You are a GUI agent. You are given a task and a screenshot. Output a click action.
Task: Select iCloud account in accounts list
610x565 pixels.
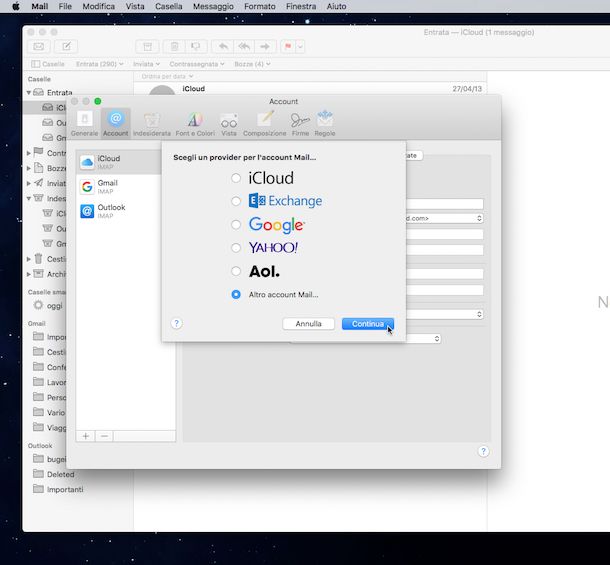(119, 162)
